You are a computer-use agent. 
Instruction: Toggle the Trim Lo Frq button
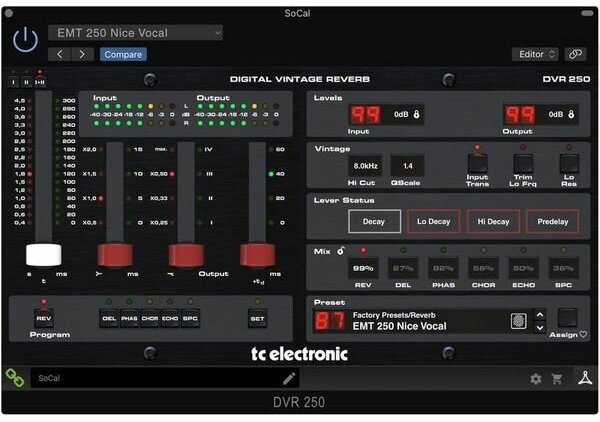(x=523, y=163)
